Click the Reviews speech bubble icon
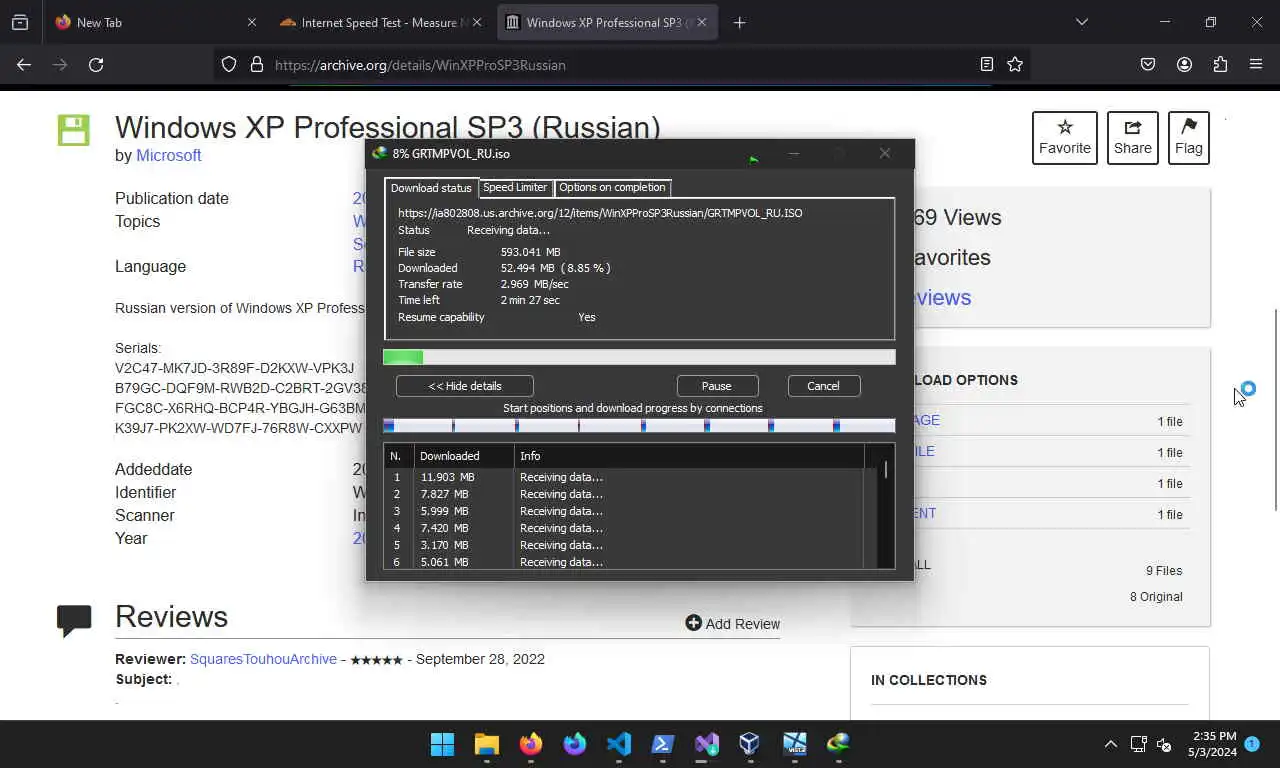 pos(74,621)
